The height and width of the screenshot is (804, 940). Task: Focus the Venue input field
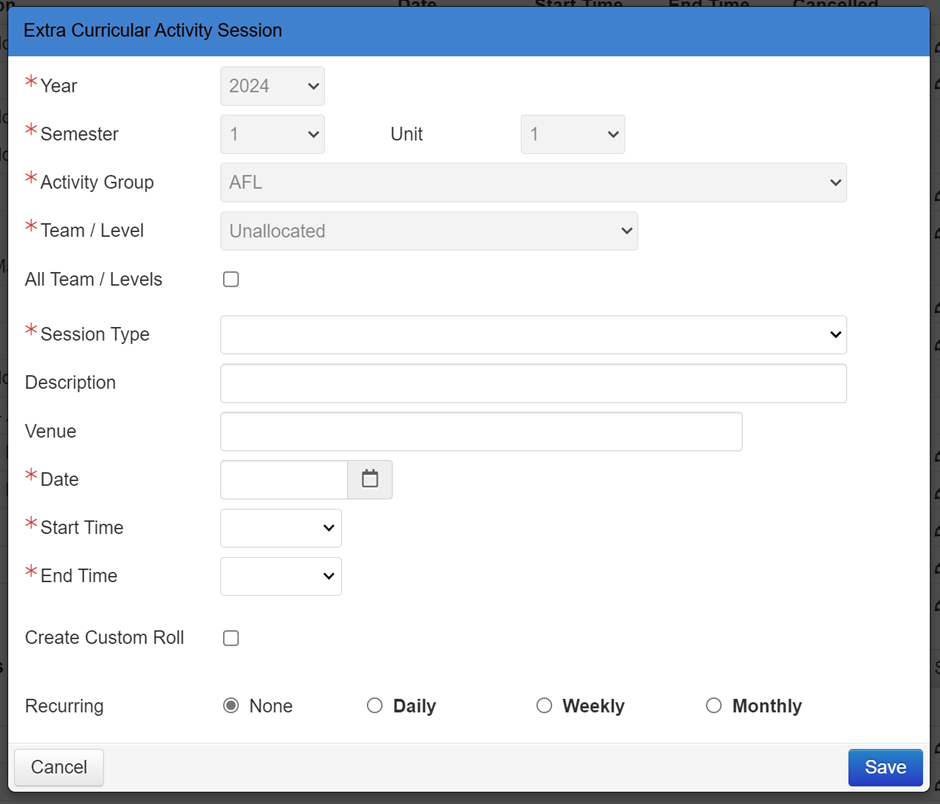pyautogui.click(x=481, y=431)
